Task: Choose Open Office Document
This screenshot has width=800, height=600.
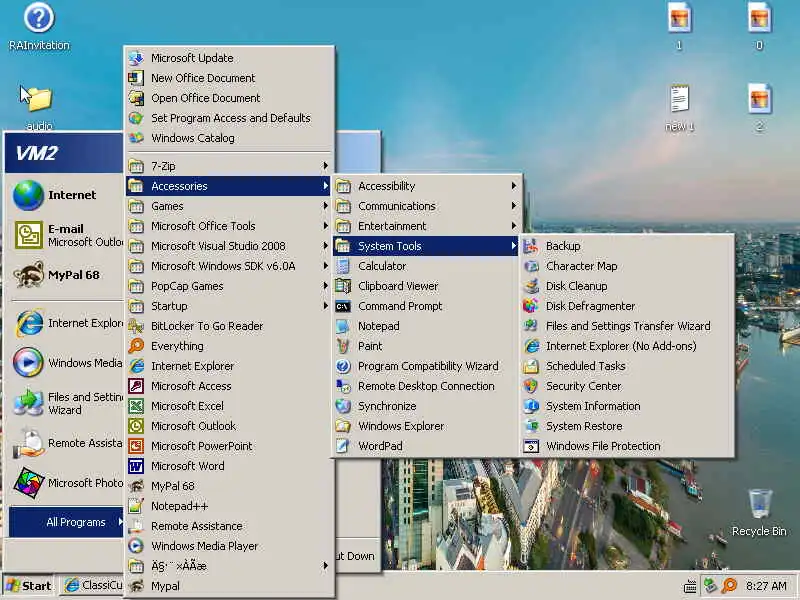Action: 229,98
